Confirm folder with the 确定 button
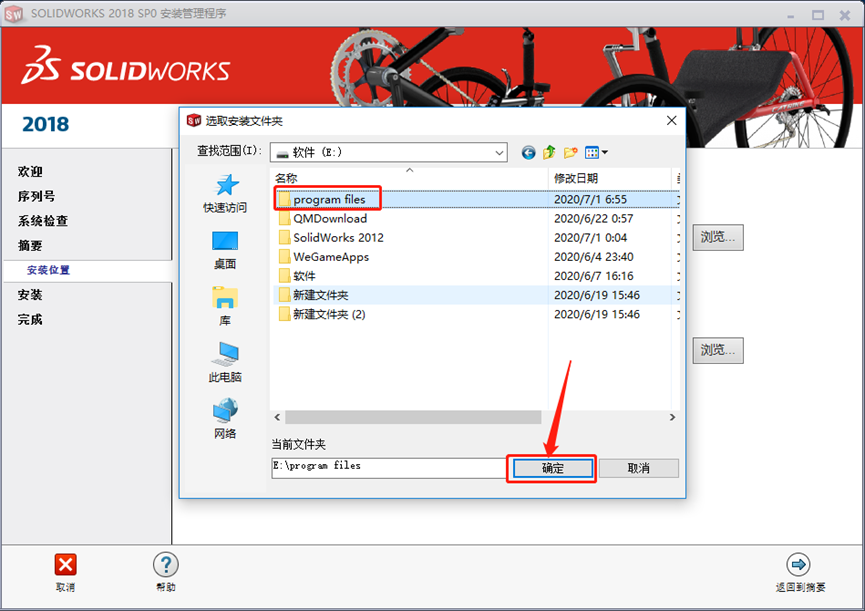The width and height of the screenshot is (865, 611). [x=551, y=468]
